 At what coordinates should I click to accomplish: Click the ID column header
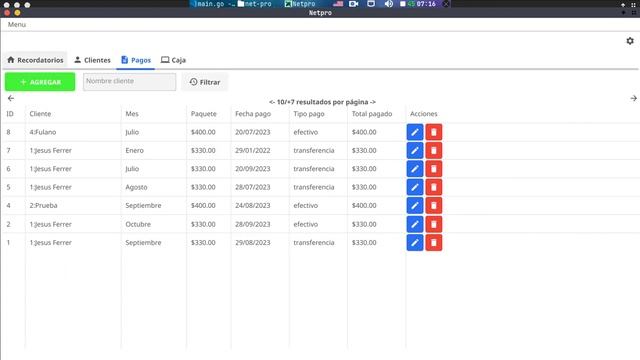click(x=10, y=114)
